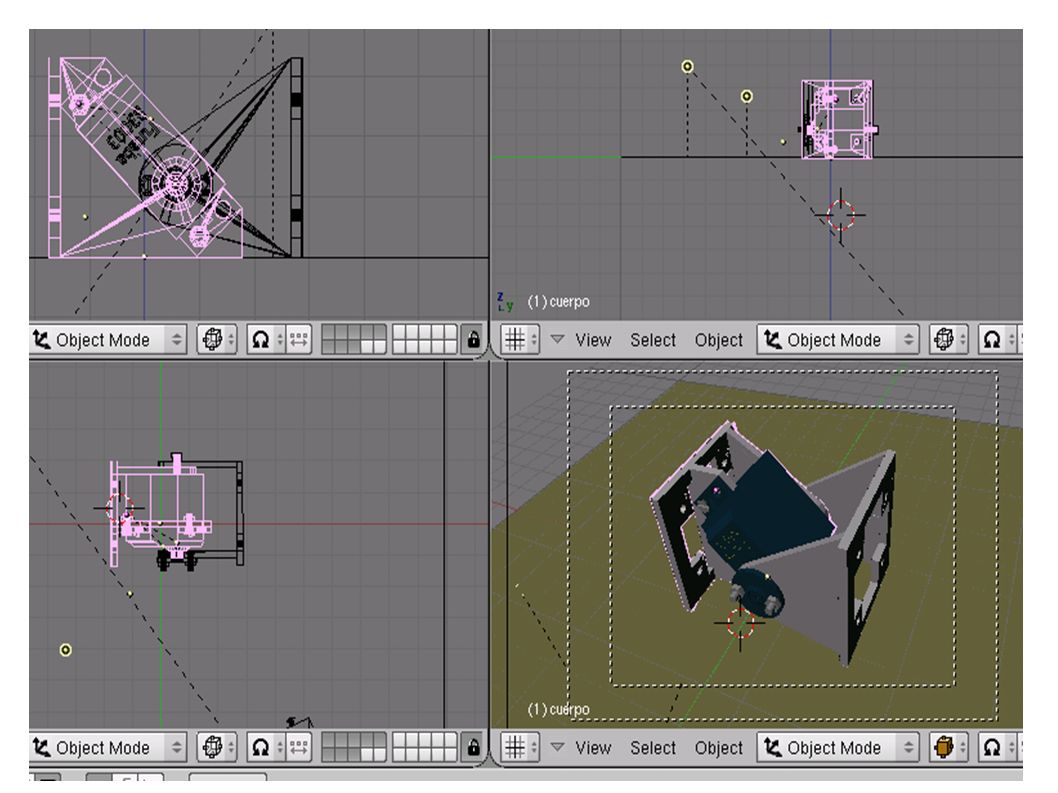1058x793 pixels.
Task: Toggle layer 15 button in upper-left viewport header
Action: pyautogui.click(x=380, y=346)
